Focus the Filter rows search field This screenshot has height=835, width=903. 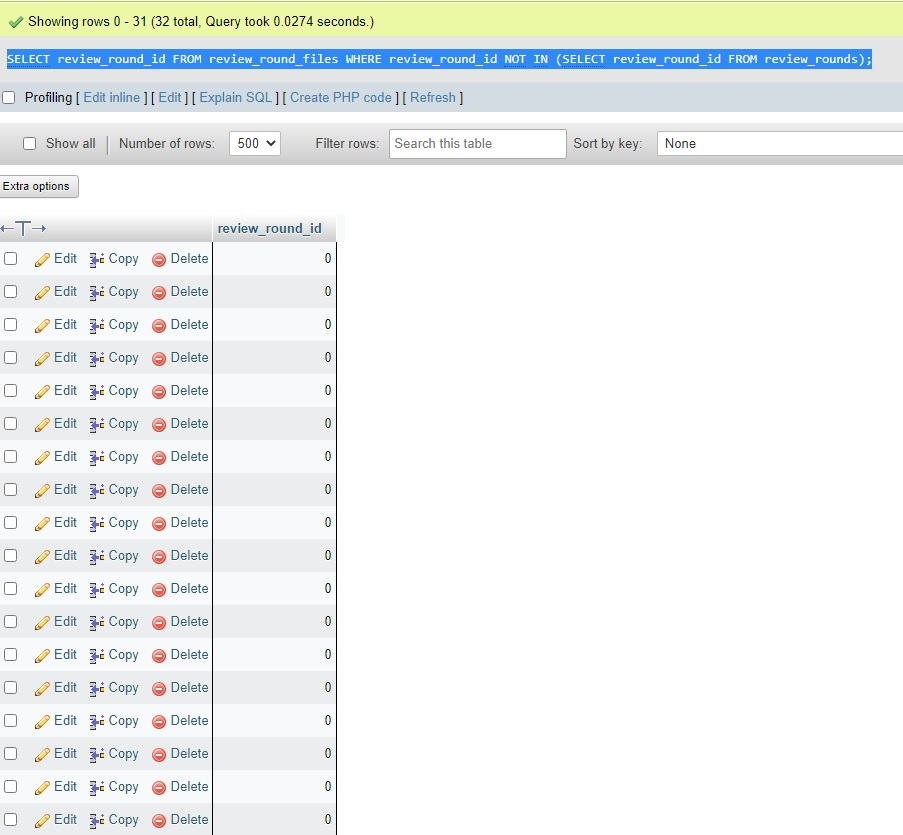click(x=477, y=143)
